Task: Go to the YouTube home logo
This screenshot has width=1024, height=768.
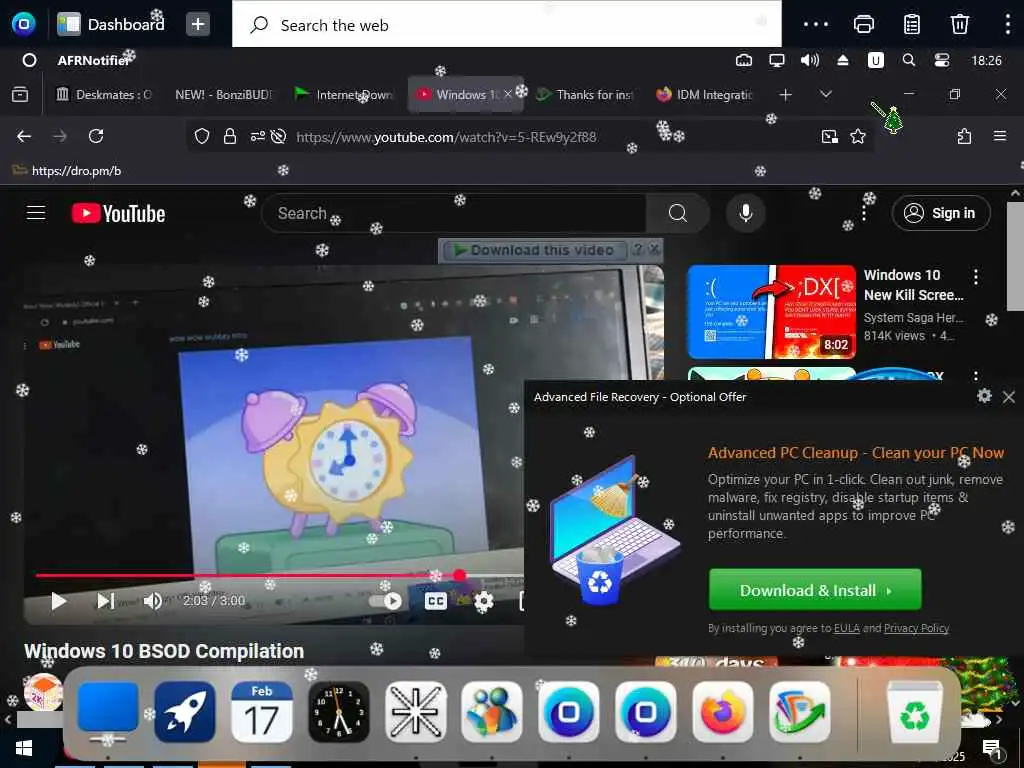Action: 118,214
